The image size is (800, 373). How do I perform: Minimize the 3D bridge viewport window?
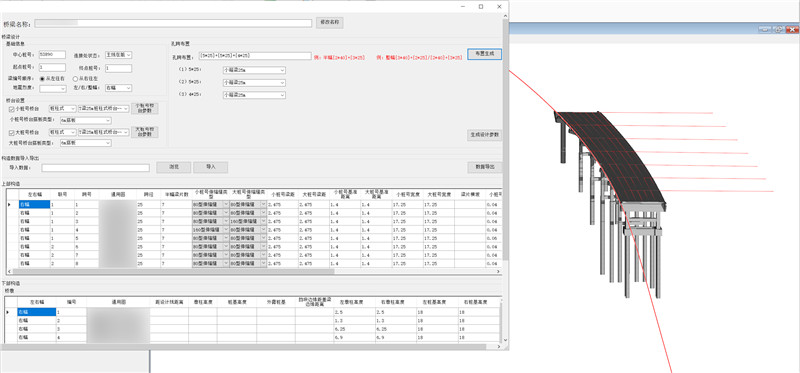[x=764, y=29]
